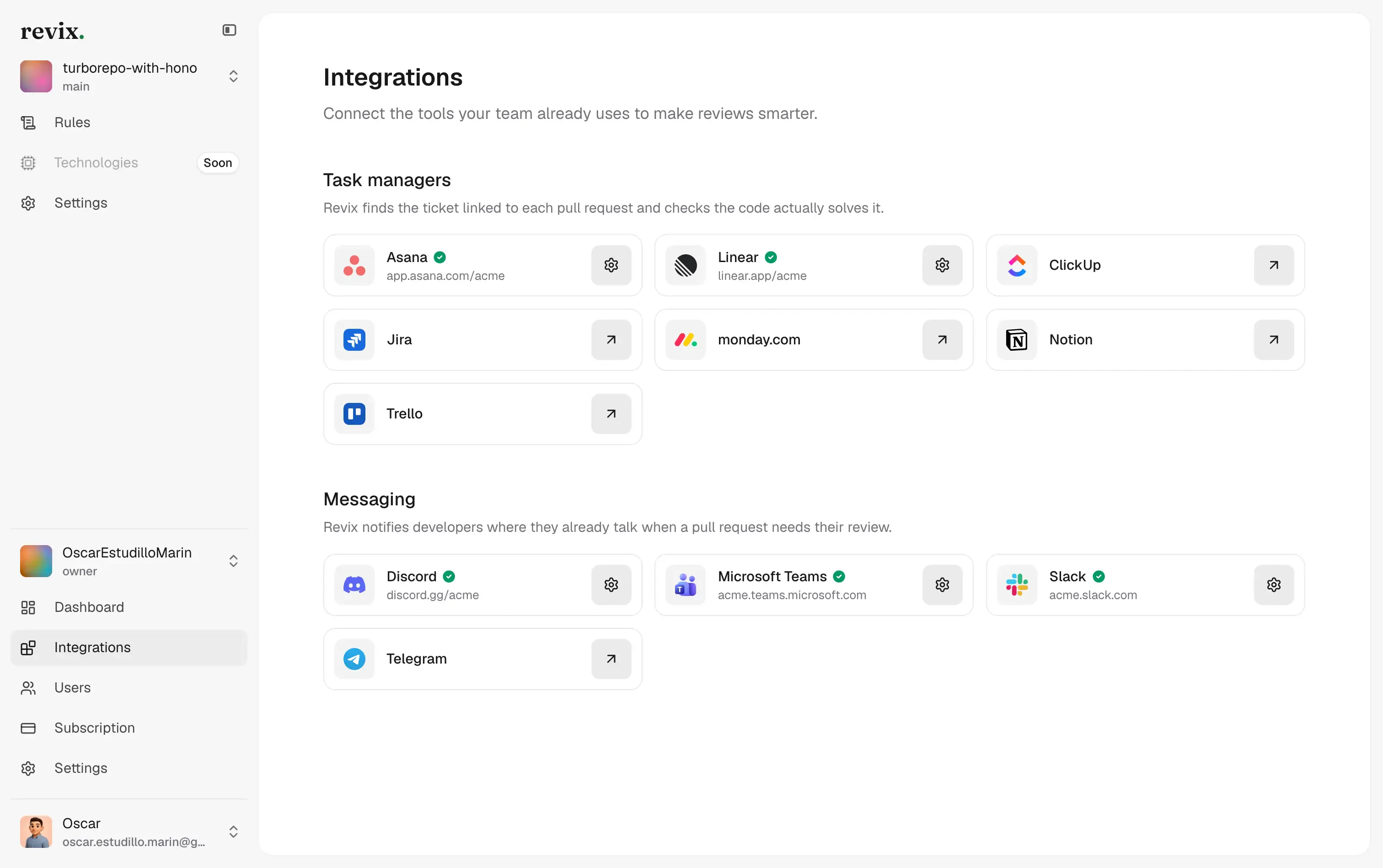The height and width of the screenshot is (868, 1383).
Task: Click the Technologies item marked Soon
Action: 129,162
